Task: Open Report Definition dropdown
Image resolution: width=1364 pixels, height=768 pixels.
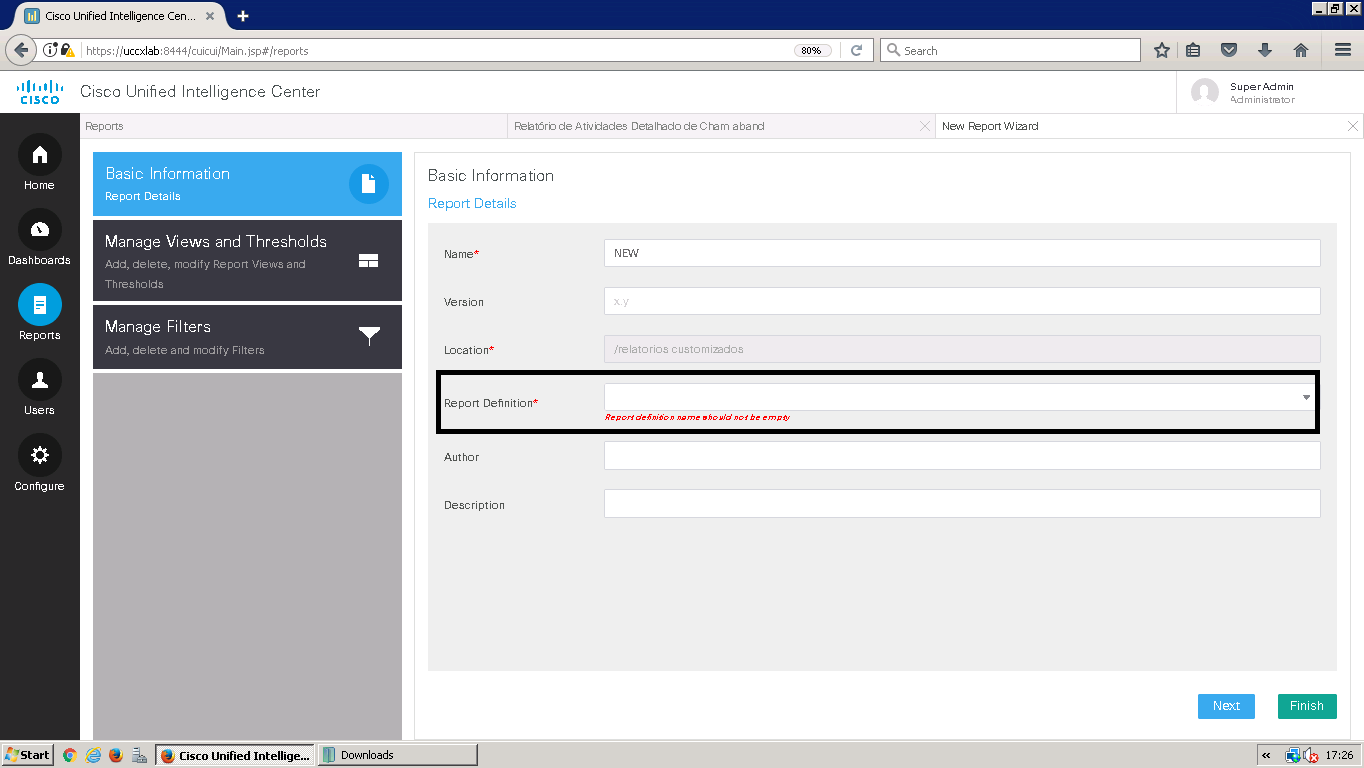Action: click(1306, 397)
